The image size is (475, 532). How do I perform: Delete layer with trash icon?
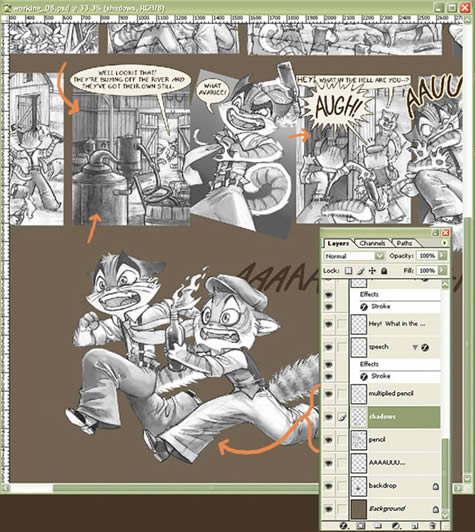(x=432, y=526)
